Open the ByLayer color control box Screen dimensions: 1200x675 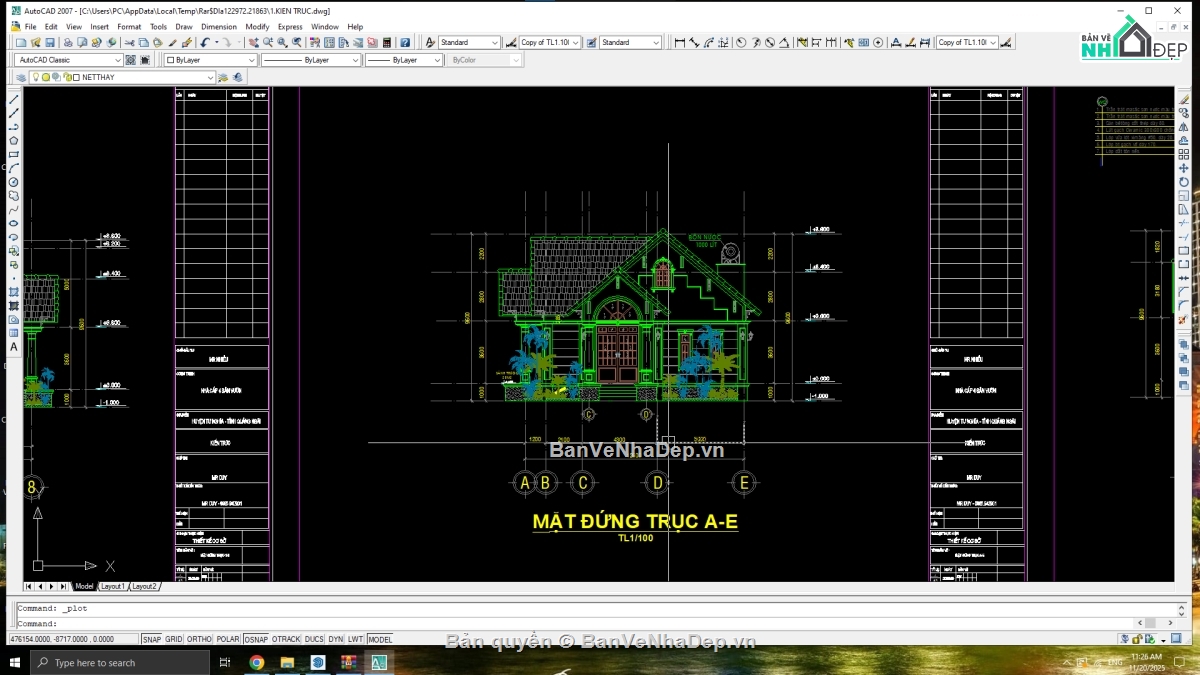(x=210, y=60)
